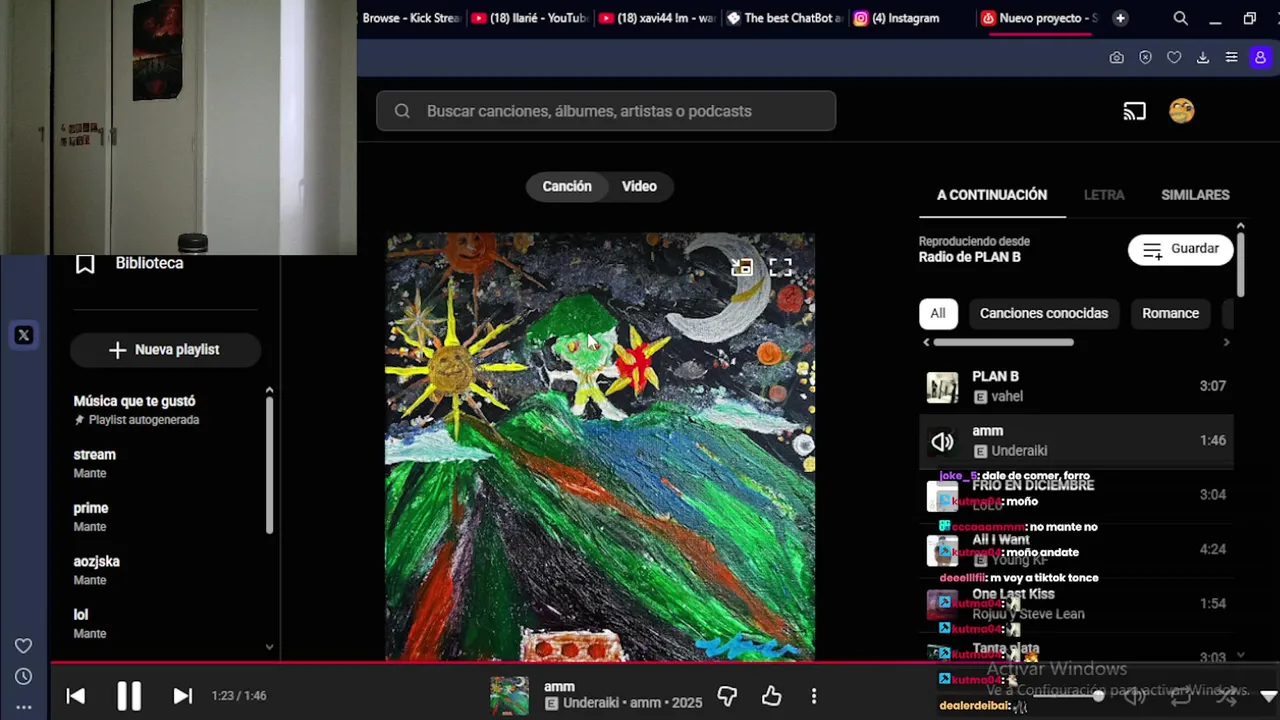The width and height of the screenshot is (1280, 720).
Task: Click the Guardar button
Action: click(1181, 249)
